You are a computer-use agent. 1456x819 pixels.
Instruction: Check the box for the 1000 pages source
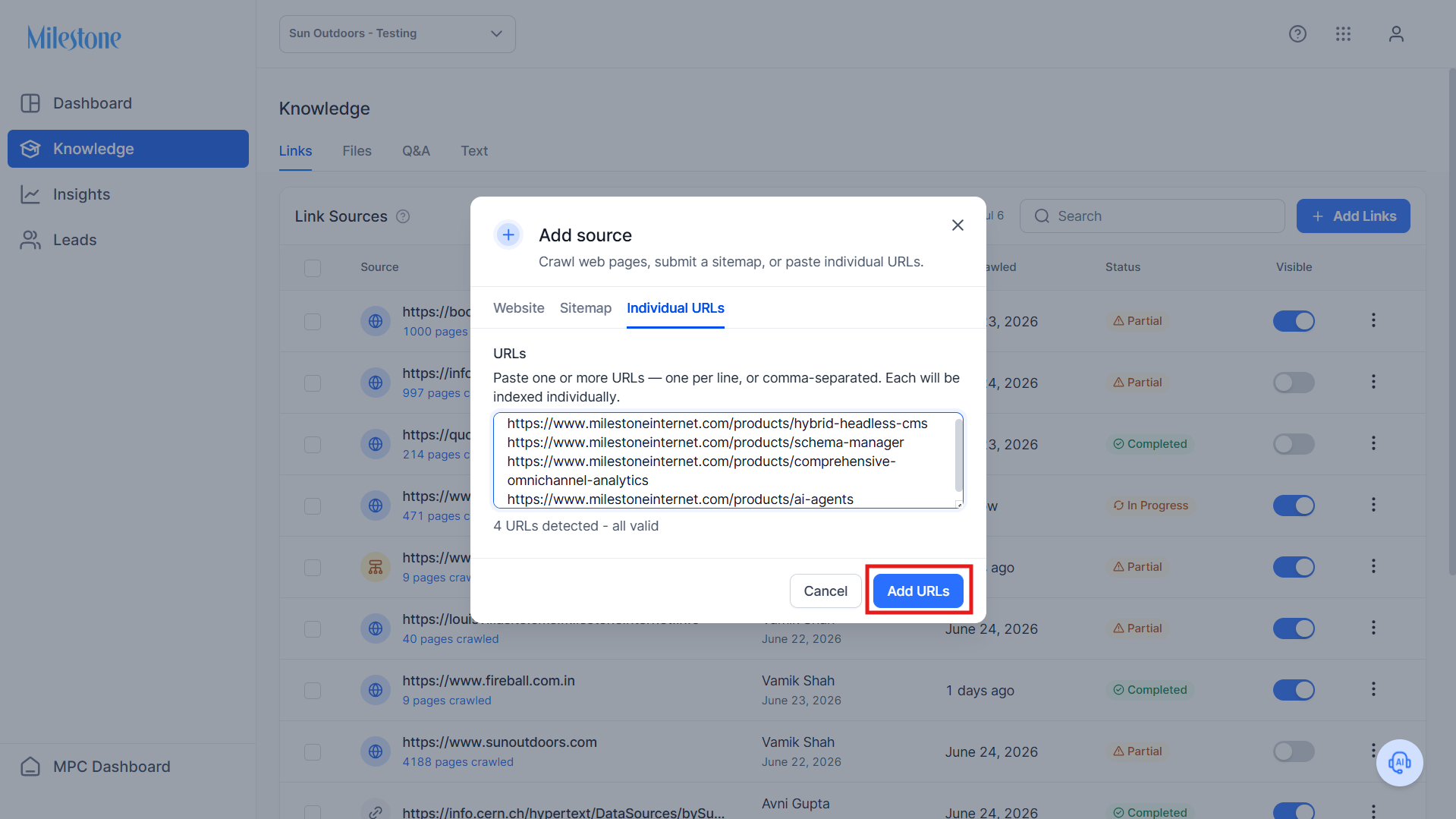click(x=313, y=322)
